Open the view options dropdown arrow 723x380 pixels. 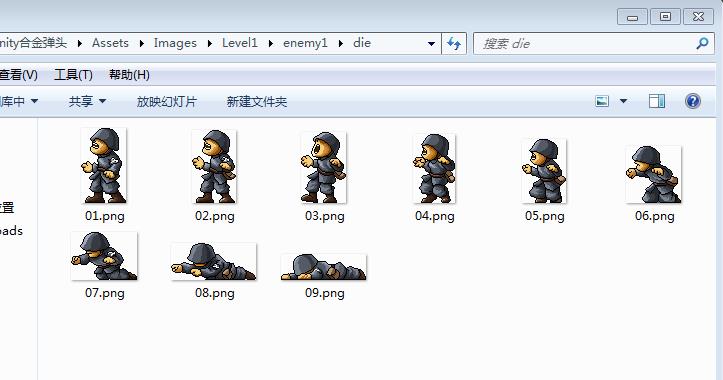(623, 101)
